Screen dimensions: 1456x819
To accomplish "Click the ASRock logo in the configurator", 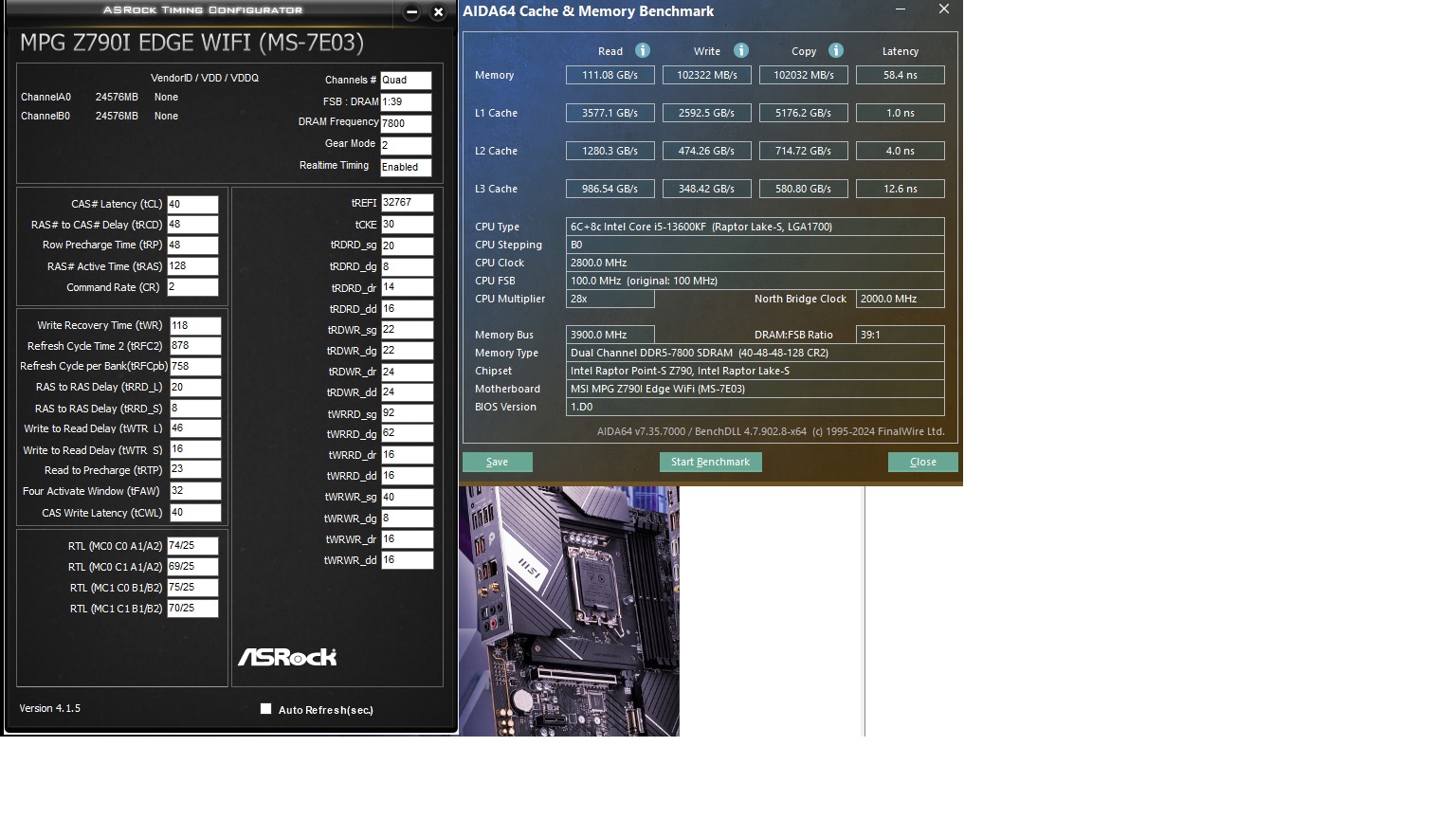I will (x=287, y=657).
